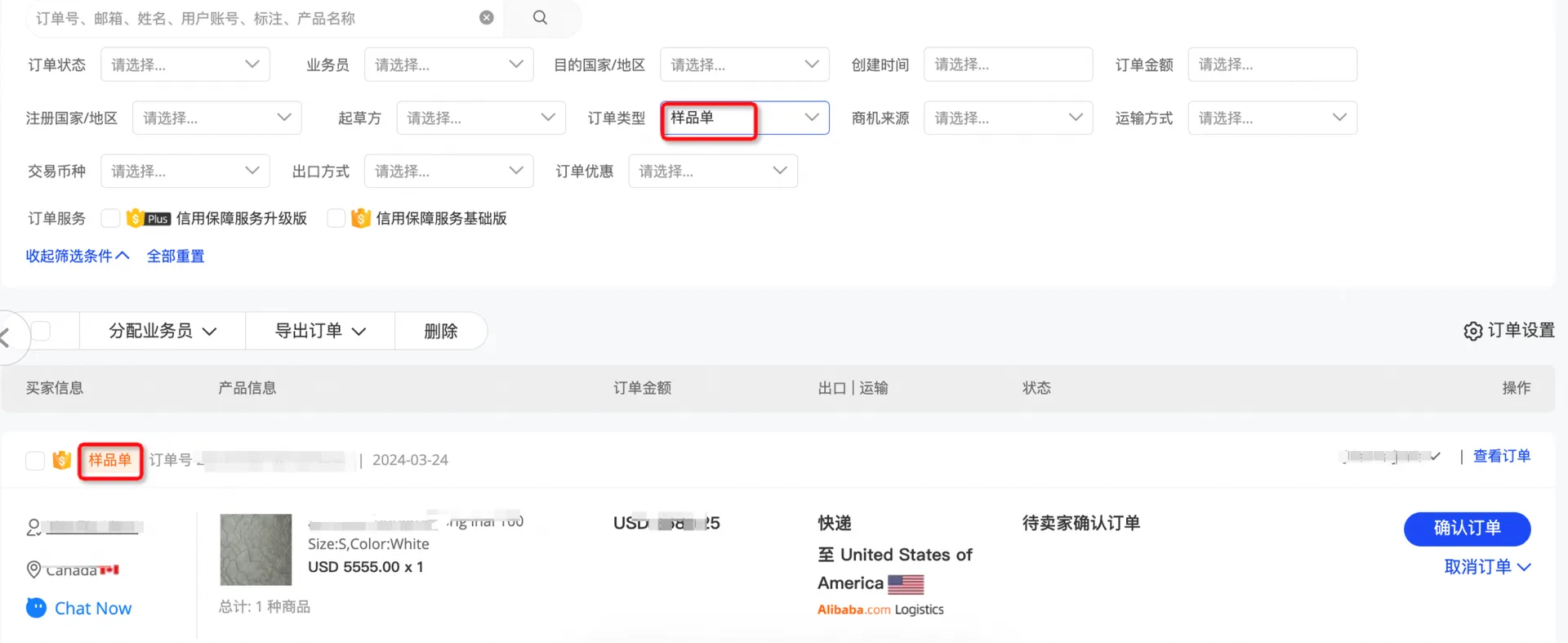1568x643 pixels.
Task: Click the gold shield icon beside 样品单 tag
Action: (x=61, y=460)
